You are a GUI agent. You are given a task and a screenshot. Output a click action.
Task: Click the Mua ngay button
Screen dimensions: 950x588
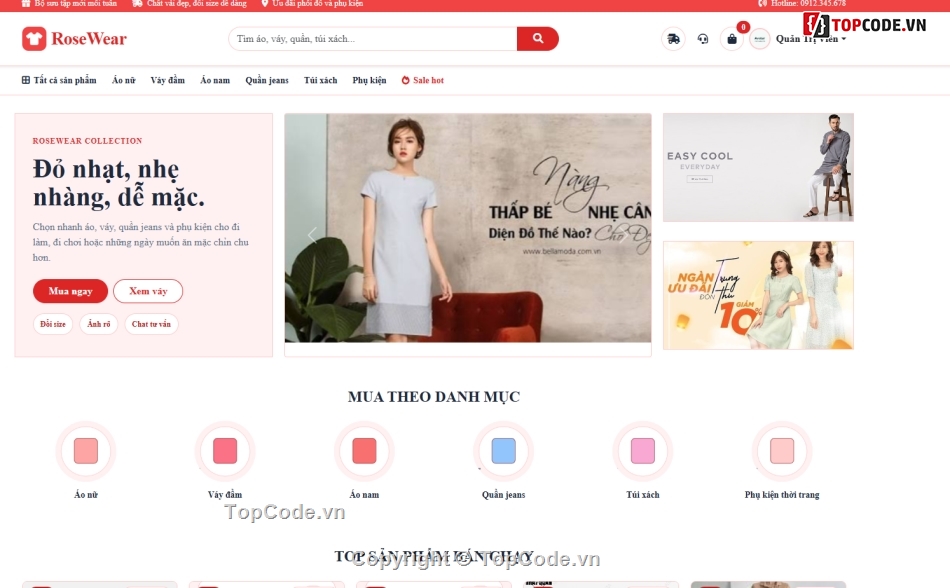pos(70,291)
